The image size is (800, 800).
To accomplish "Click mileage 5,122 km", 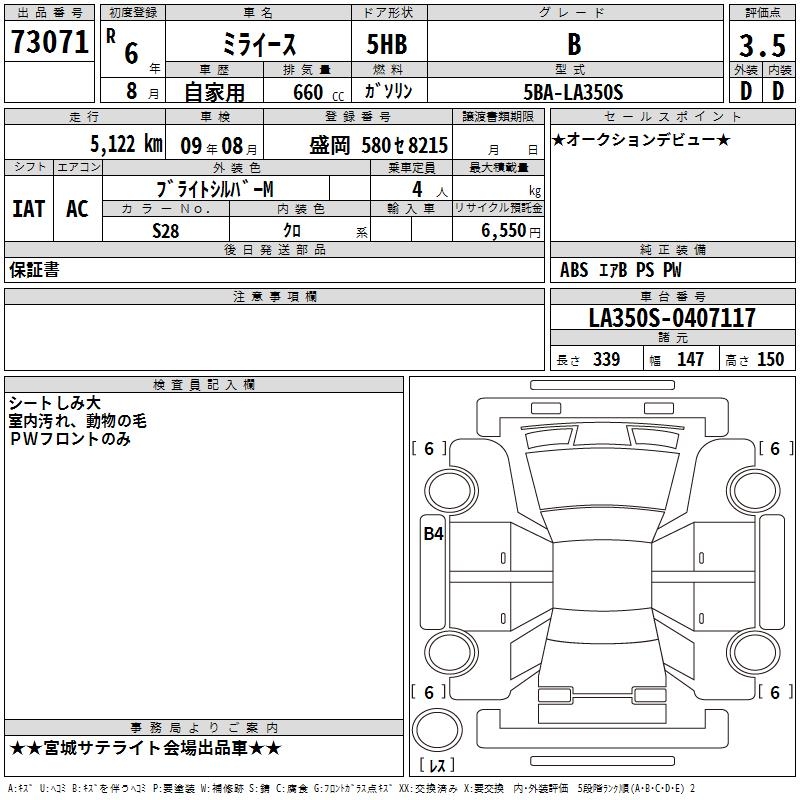I will tap(126, 144).
